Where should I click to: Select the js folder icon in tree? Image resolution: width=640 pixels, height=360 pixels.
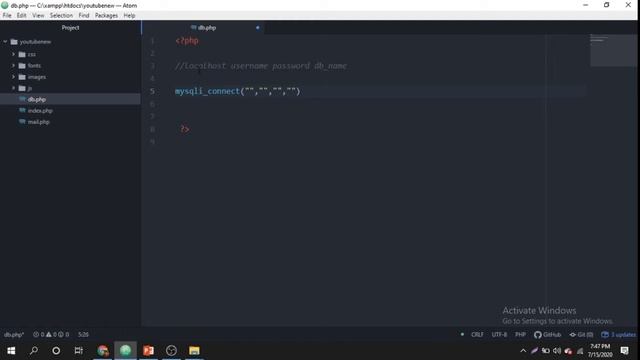point(22,88)
